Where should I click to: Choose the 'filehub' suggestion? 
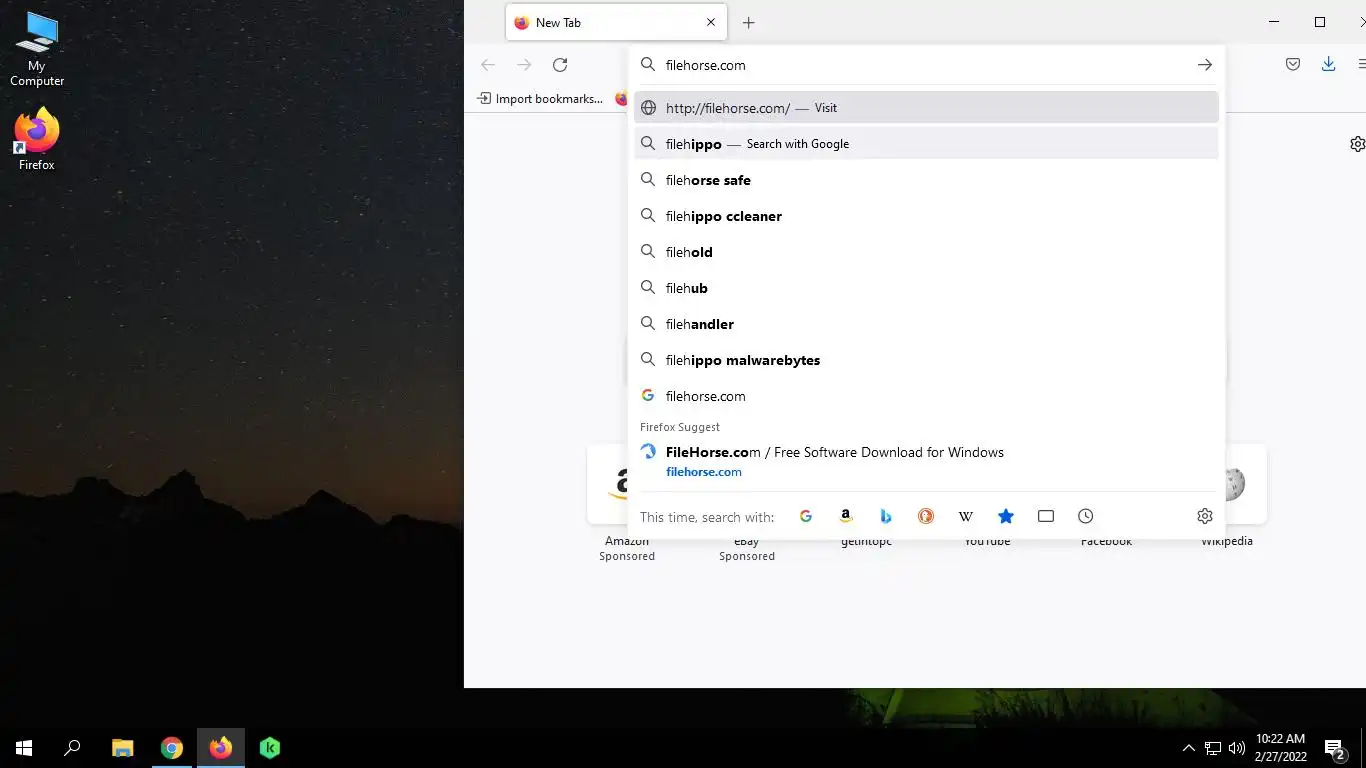pos(926,288)
